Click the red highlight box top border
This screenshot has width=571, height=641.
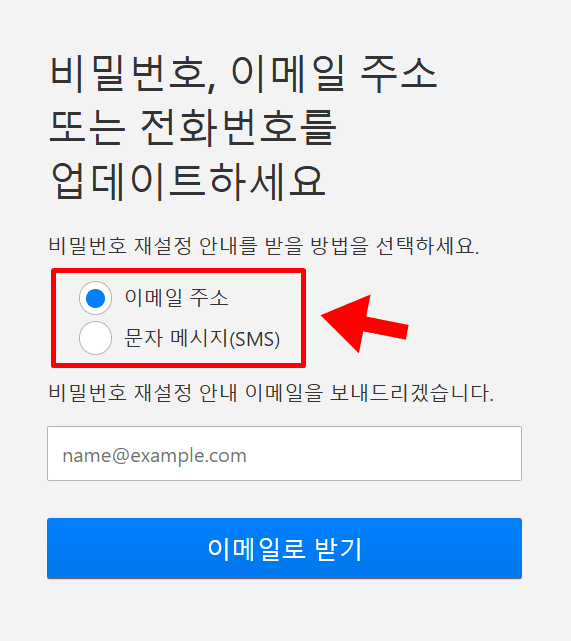(x=178, y=271)
